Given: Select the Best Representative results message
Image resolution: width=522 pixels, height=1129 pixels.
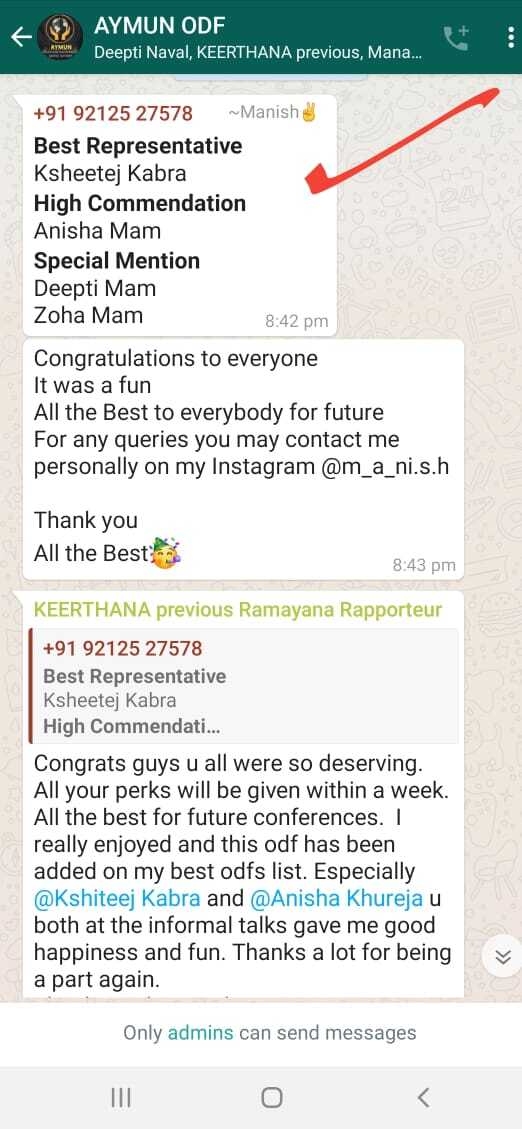Looking at the screenshot, I should tap(180, 215).
